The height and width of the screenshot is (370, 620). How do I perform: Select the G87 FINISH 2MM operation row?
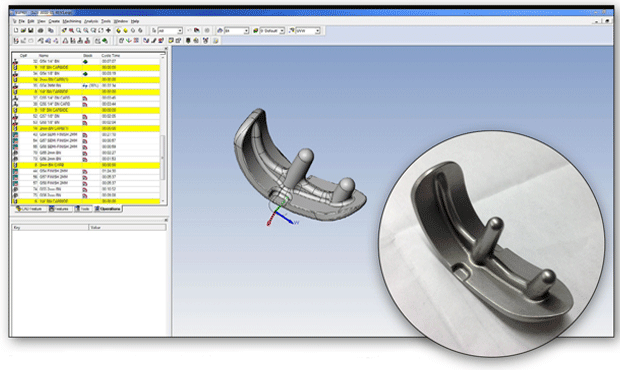coord(86,177)
